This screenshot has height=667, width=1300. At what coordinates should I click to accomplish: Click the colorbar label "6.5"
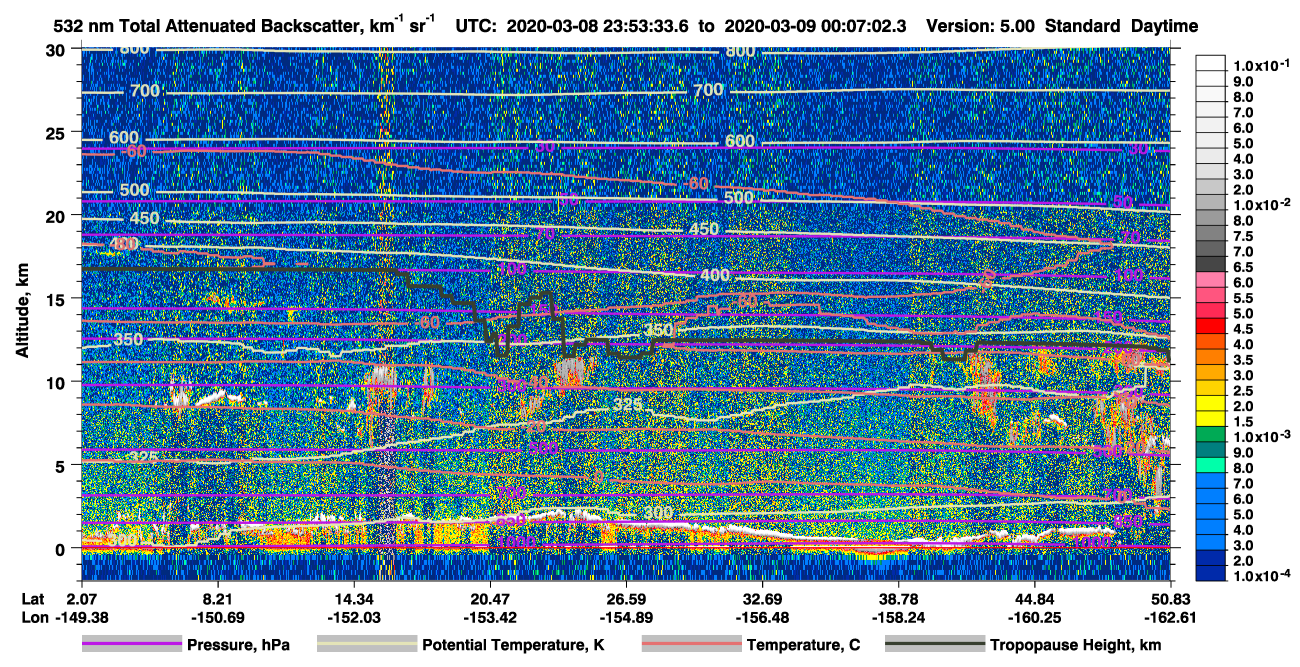tap(1243, 267)
